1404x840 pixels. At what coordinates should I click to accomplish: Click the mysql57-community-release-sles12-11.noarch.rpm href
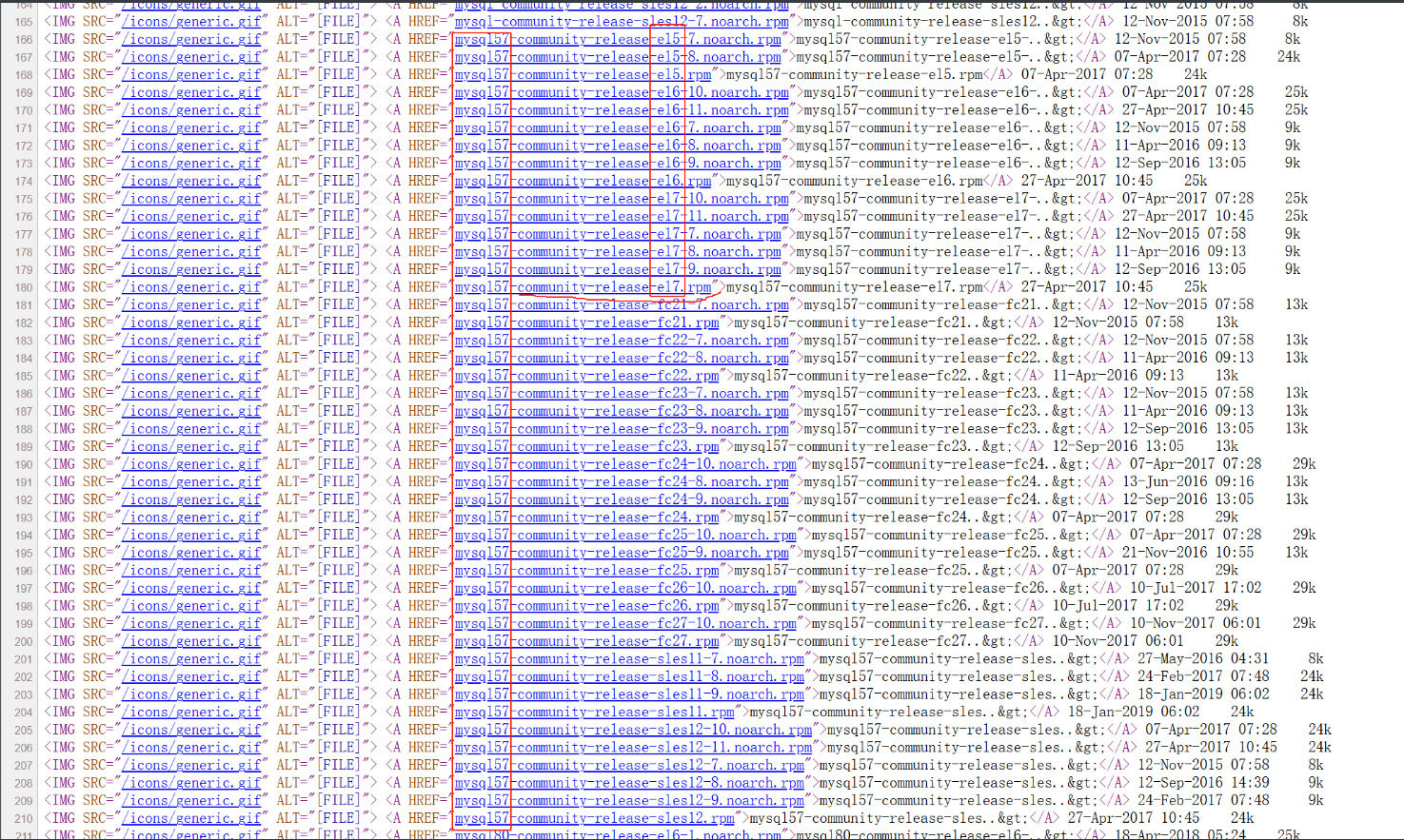tap(633, 748)
